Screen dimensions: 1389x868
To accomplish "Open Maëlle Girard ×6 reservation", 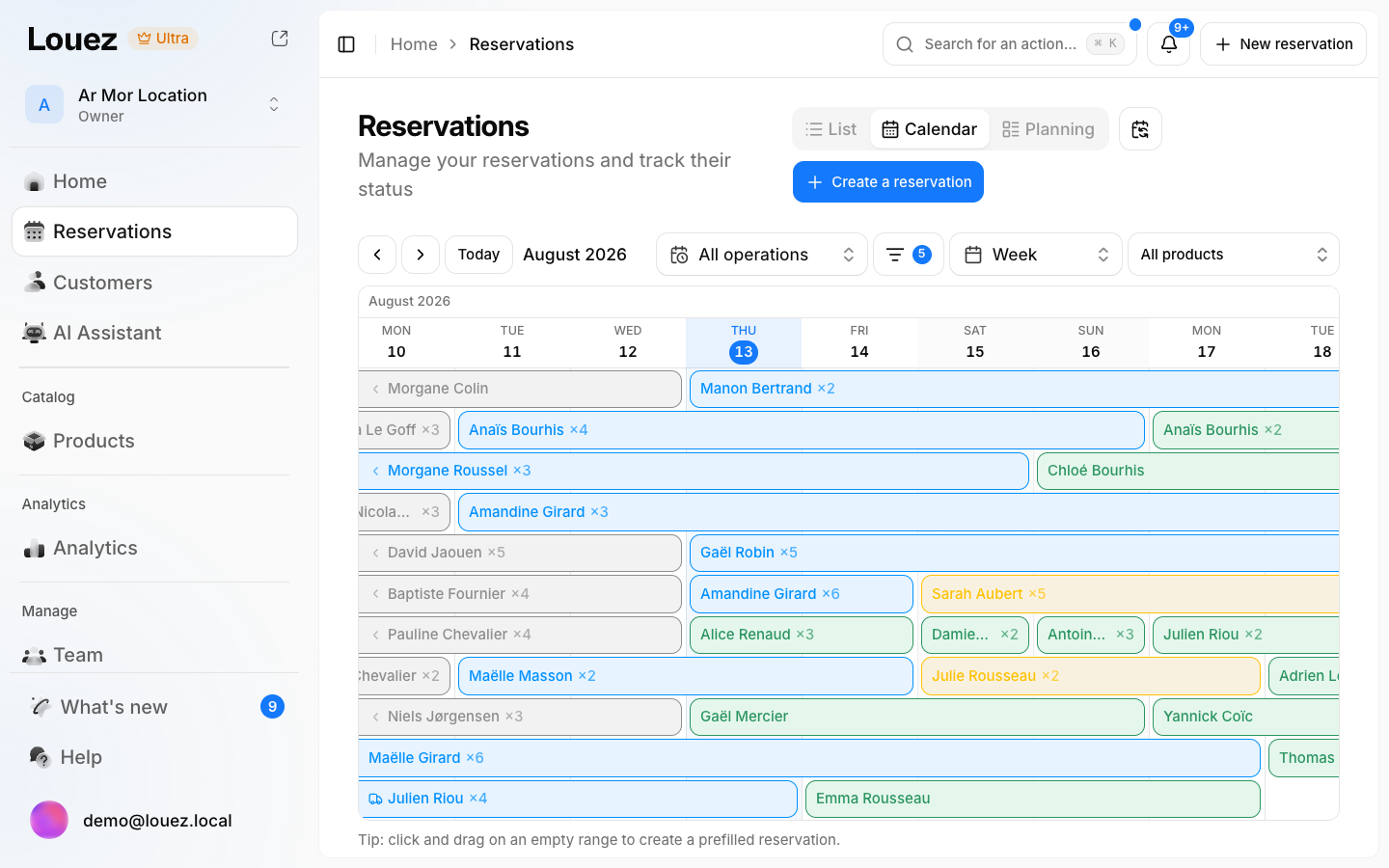I will [809, 758].
